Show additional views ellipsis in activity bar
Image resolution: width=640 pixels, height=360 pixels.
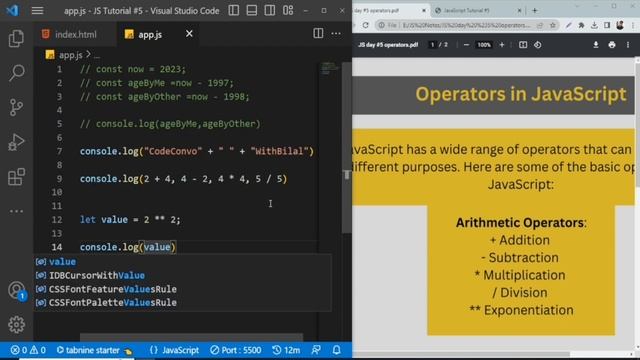tap(16, 211)
